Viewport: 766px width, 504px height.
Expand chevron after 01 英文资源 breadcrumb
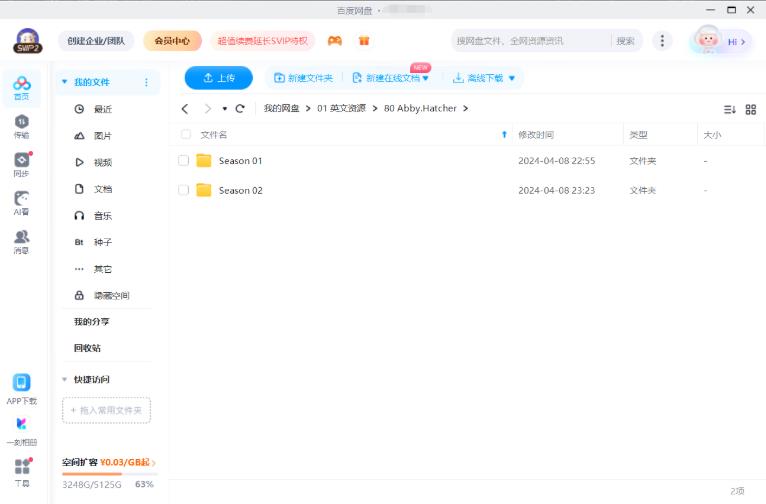(375, 108)
